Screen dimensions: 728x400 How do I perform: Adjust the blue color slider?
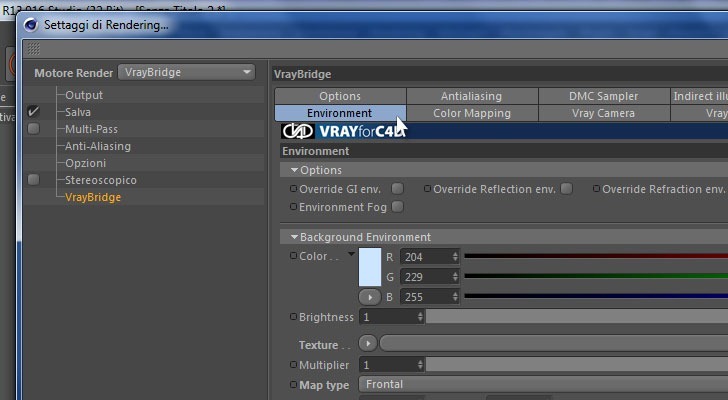click(596, 296)
